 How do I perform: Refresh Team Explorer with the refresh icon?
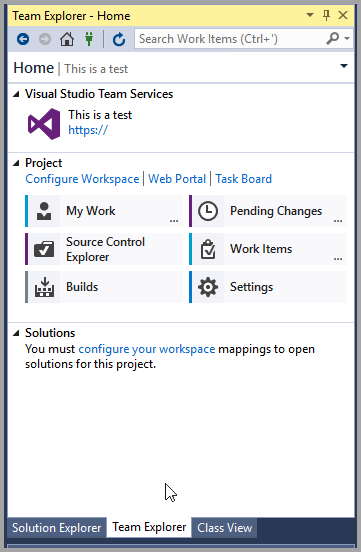pyautogui.click(x=119, y=39)
